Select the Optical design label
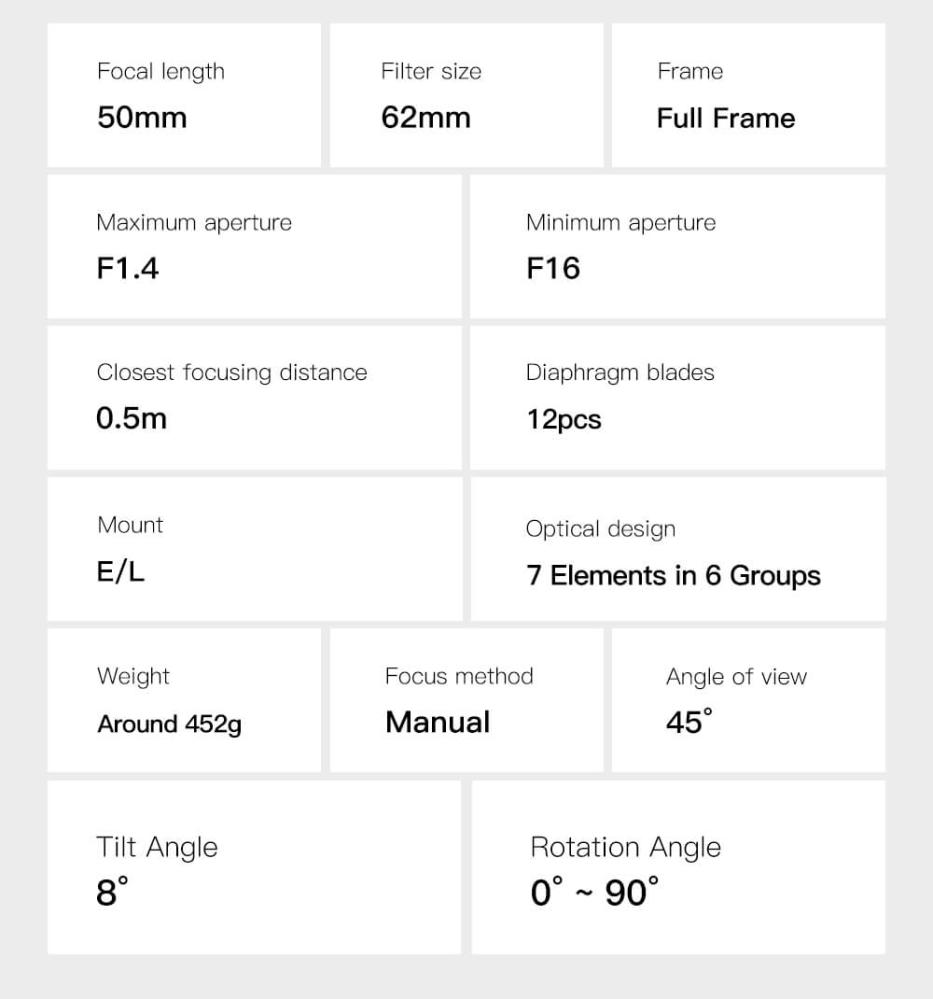Viewport: 933px width, 999px height. 600,529
